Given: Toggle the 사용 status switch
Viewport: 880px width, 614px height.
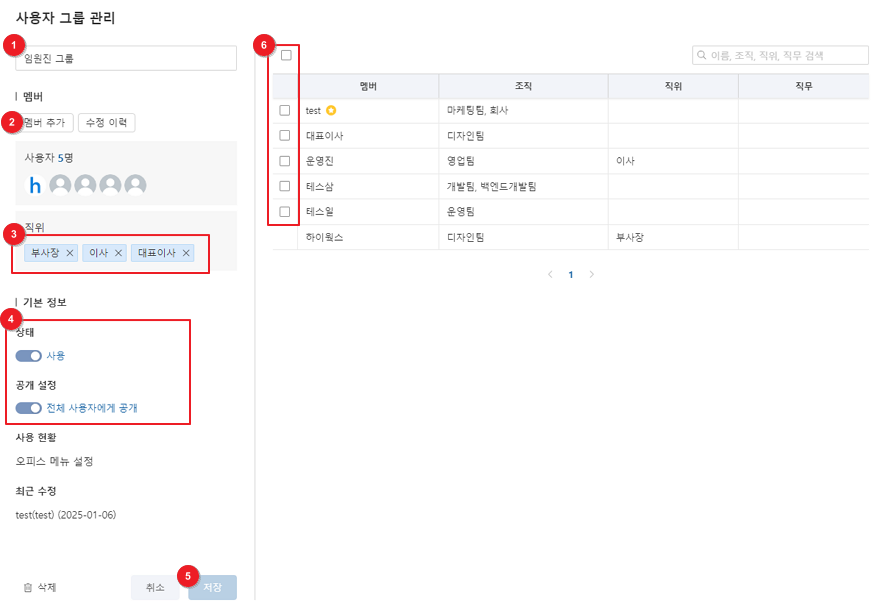Looking at the screenshot, I should (x=29, y=355).
